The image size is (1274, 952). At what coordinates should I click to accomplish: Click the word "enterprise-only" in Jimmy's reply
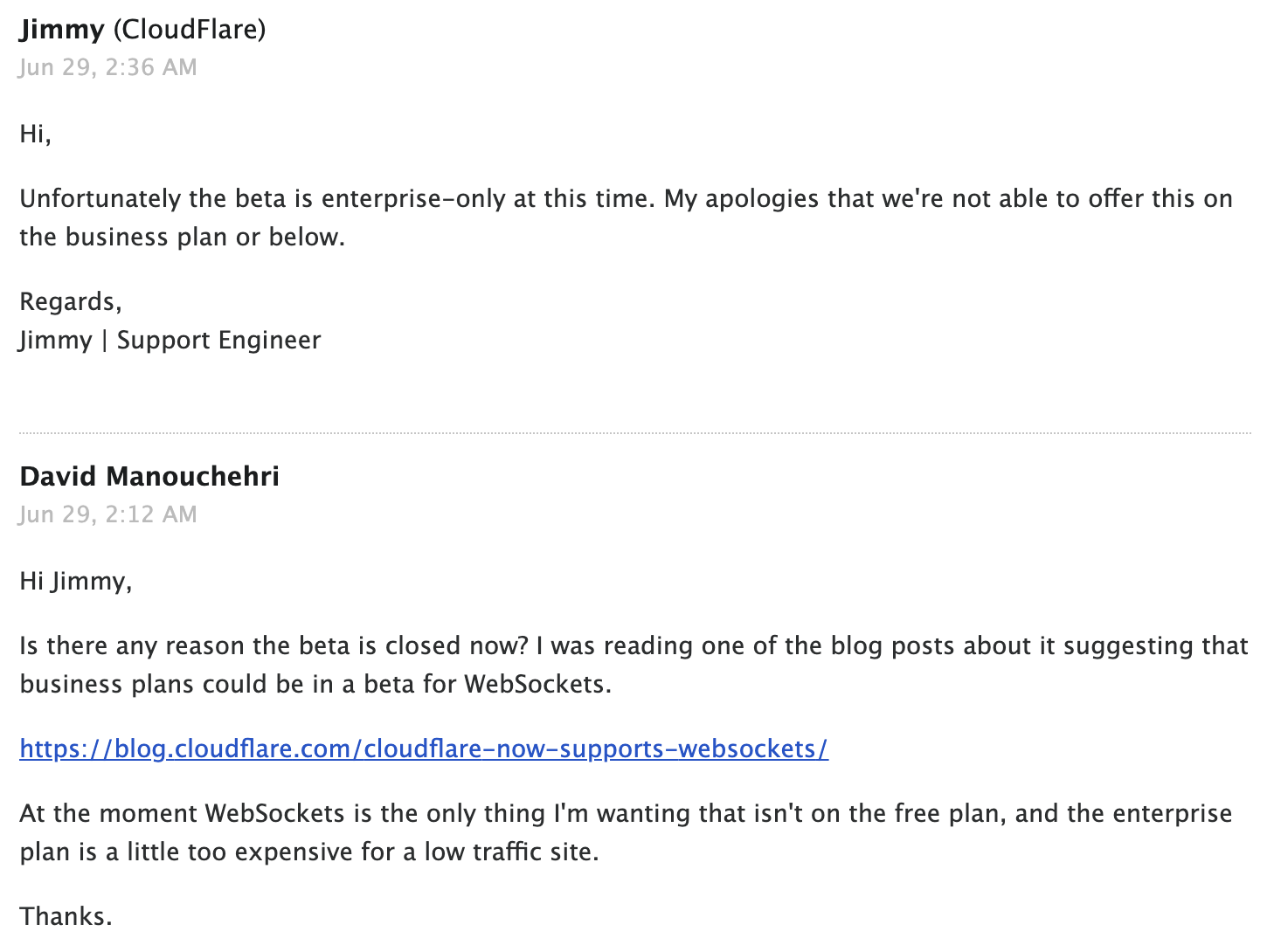coord(413,198)
